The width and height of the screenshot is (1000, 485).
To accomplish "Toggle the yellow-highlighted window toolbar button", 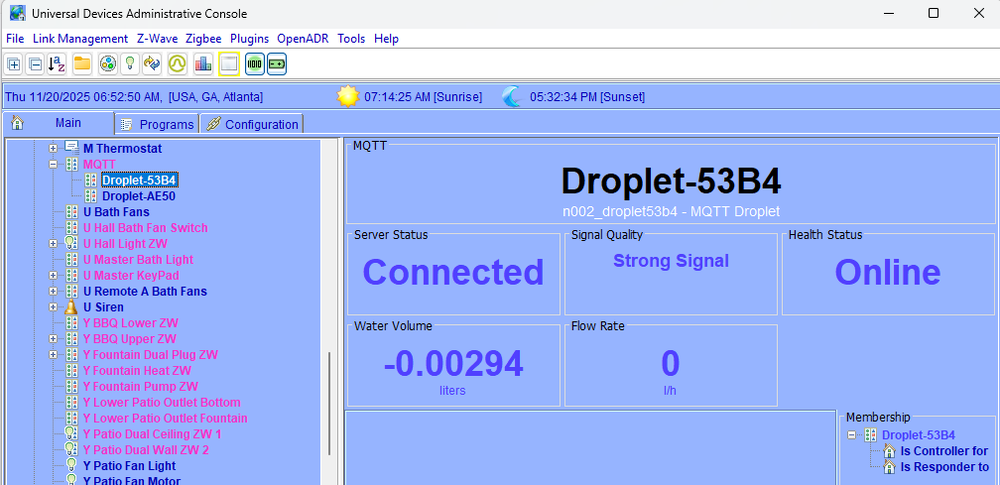I will click(x=229, y=64).
